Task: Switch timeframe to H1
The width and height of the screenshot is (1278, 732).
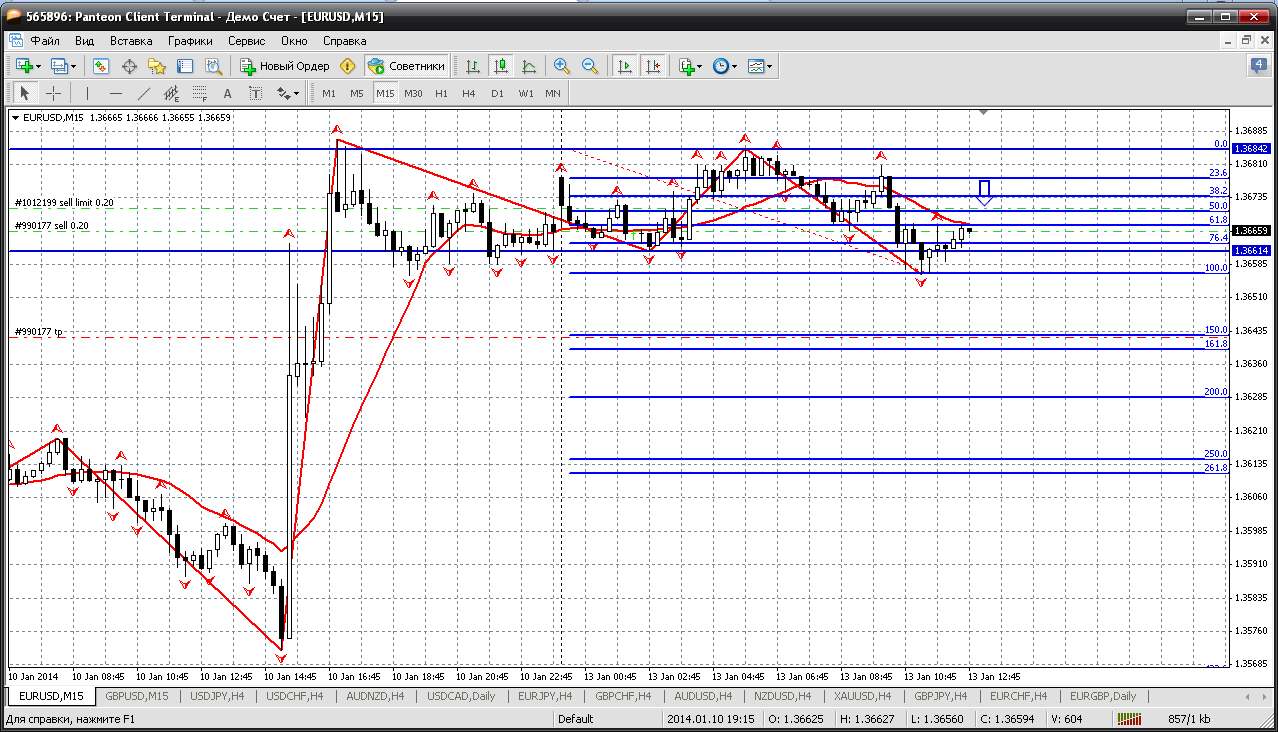Action: point(441,93)
